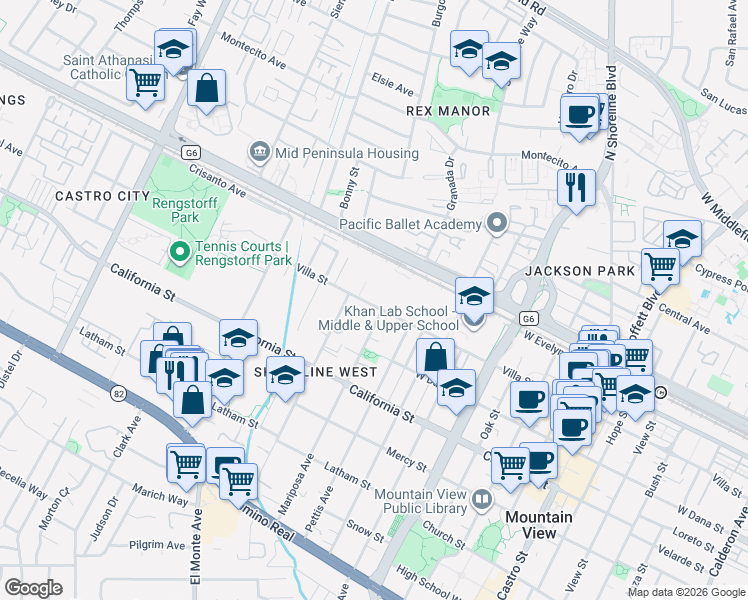Viewport: 748px width, 600px height.
Task: Click the Khan Lab School label
Action: click(389, 318)
